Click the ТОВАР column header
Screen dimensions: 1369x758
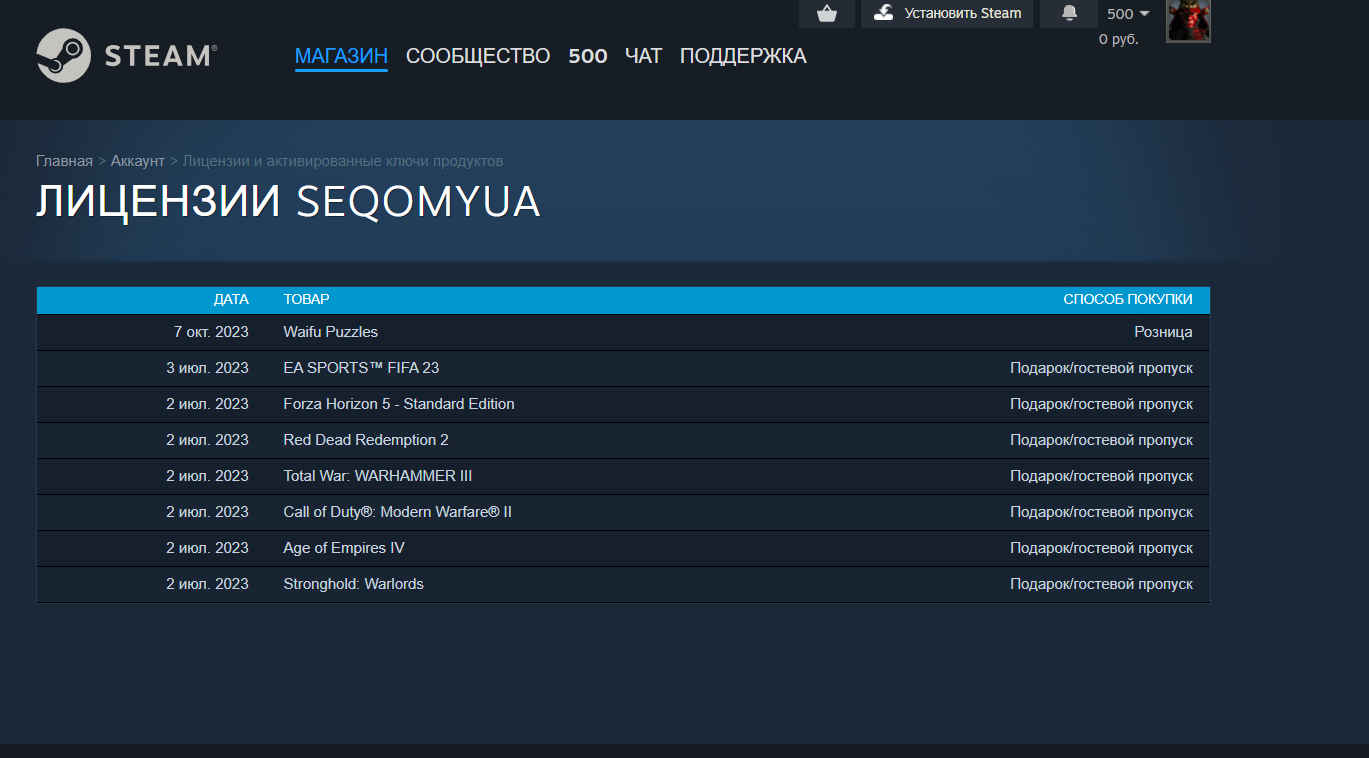tap(307, 299)
